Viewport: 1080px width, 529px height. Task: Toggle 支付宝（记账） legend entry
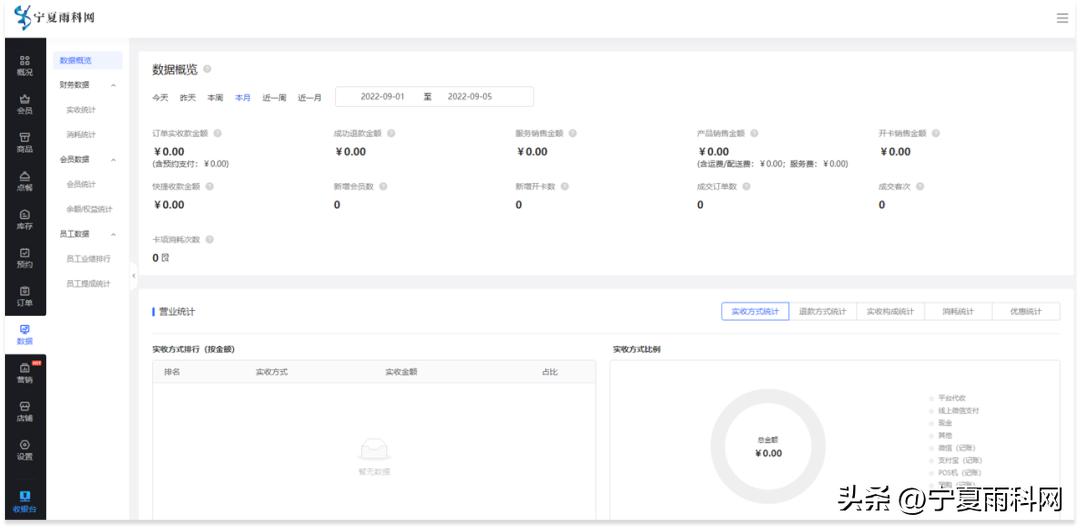pyautogui.click(x=955, y=460)
